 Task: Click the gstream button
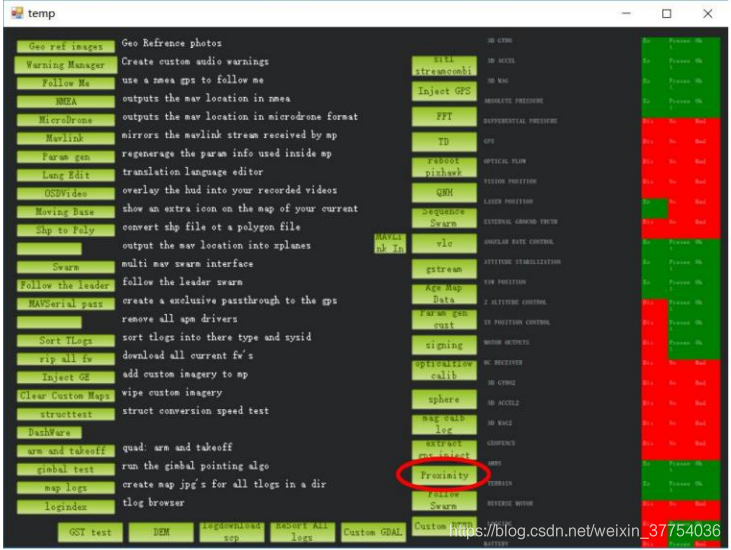pos(444,269)
